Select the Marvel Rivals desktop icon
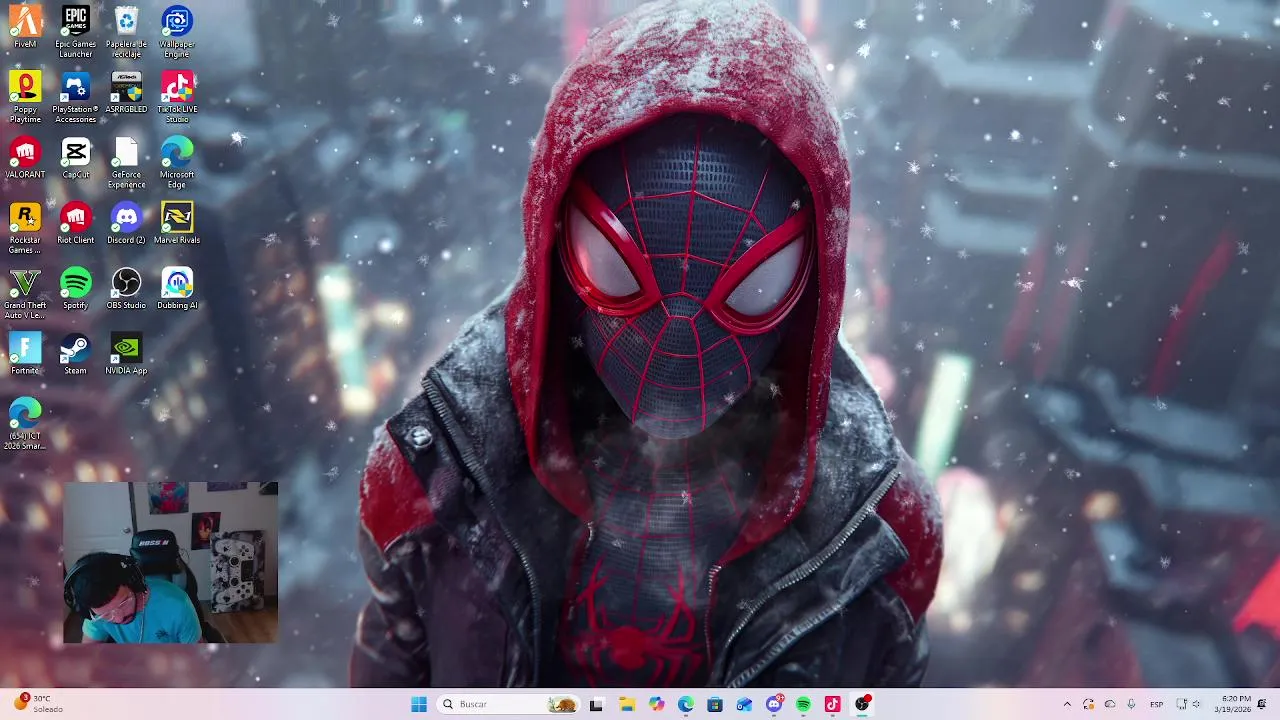Screen dimensions: 1280x720 (177, 222)
